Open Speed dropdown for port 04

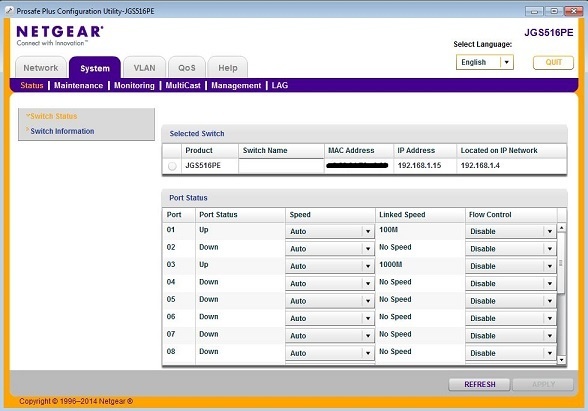pyautogui.click(x=330, y=284)
